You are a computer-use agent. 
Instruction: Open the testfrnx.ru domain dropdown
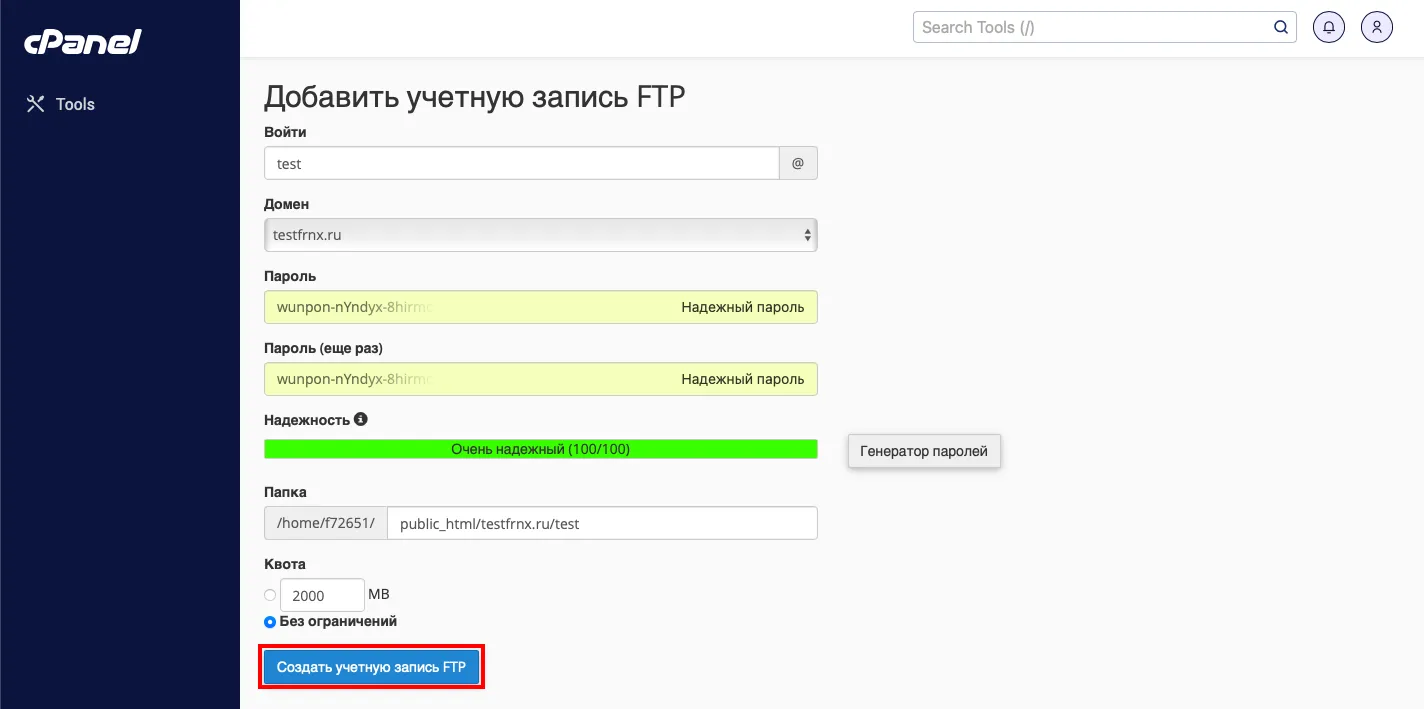(541, 235)
